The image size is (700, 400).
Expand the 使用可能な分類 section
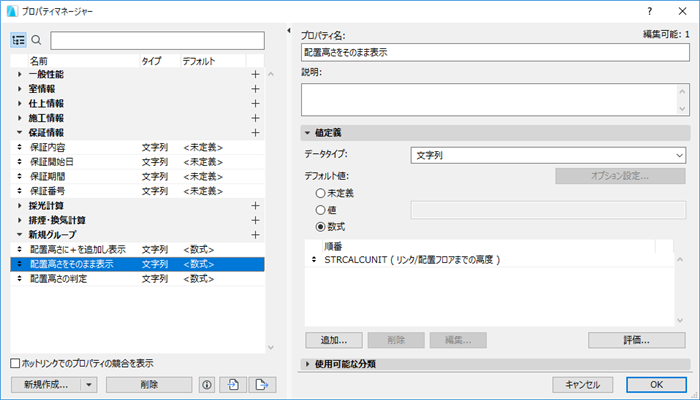[x=308, y=364]
